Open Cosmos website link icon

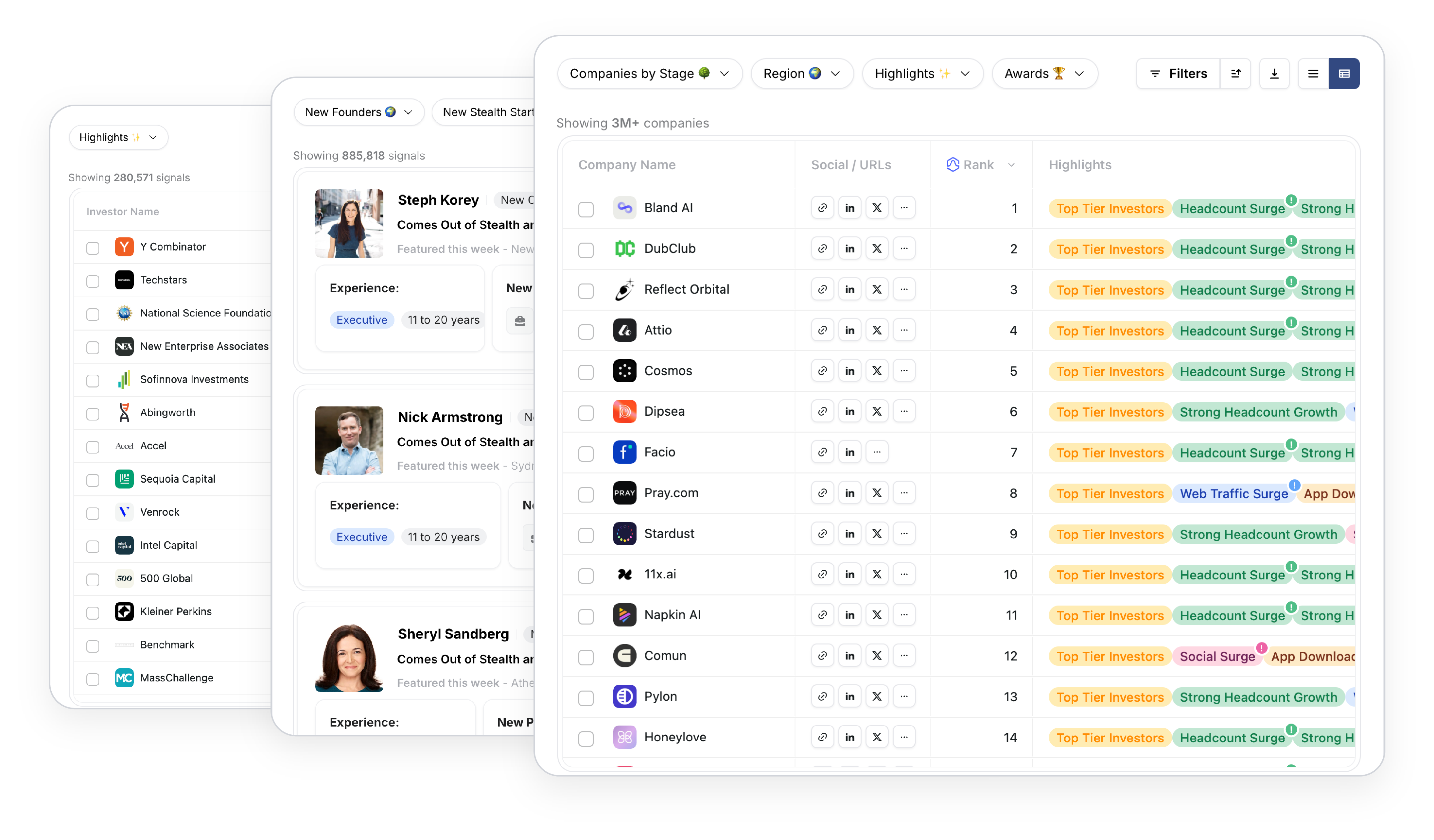coord(822,371)
